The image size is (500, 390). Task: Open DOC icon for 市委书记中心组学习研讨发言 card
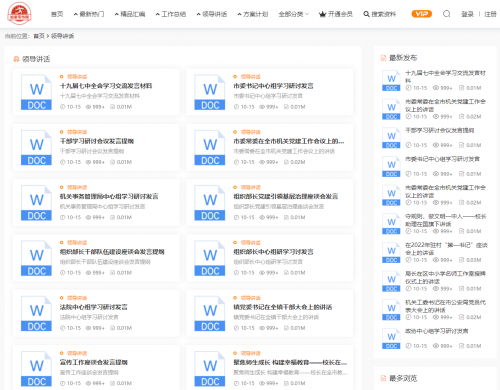[210, 92]
